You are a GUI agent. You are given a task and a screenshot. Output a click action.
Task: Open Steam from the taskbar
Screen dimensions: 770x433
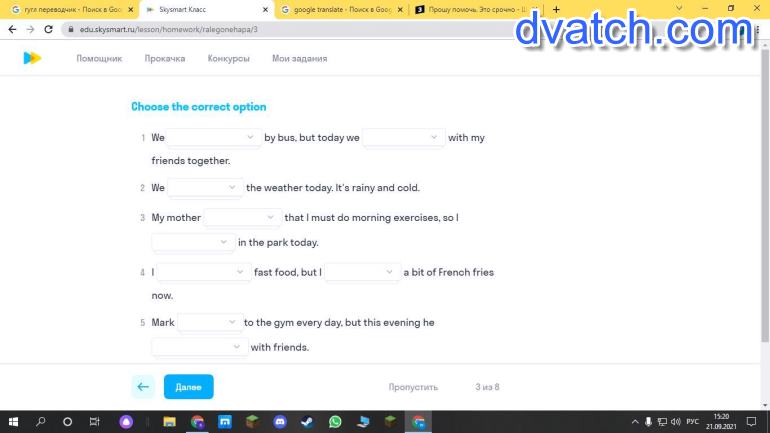(x=308, y=422)
